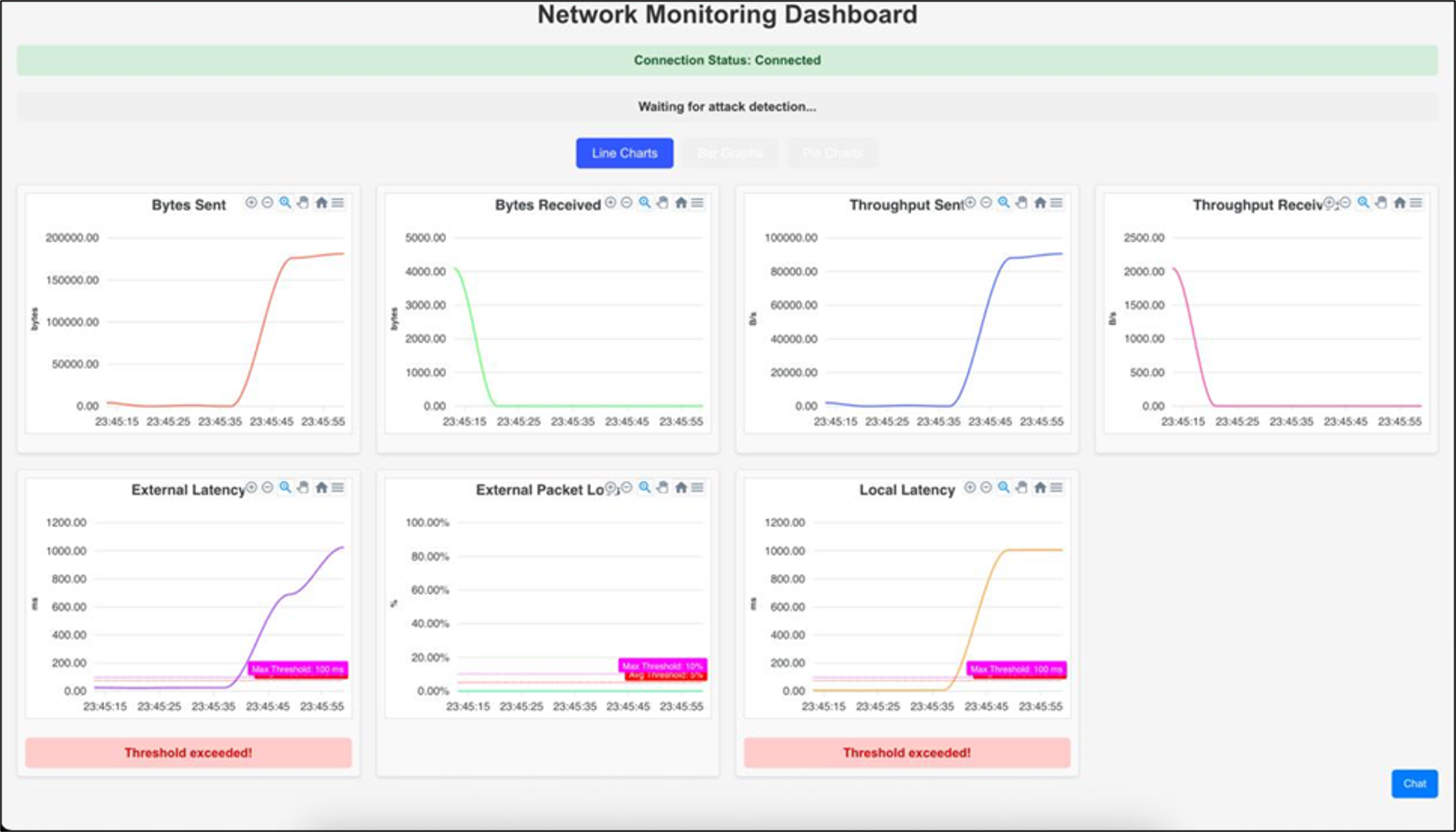The width and height of the screenshot is (1456, 832).
Task: Enable panning on the Bytes Sent chart
Action: [x=303, y=203]
